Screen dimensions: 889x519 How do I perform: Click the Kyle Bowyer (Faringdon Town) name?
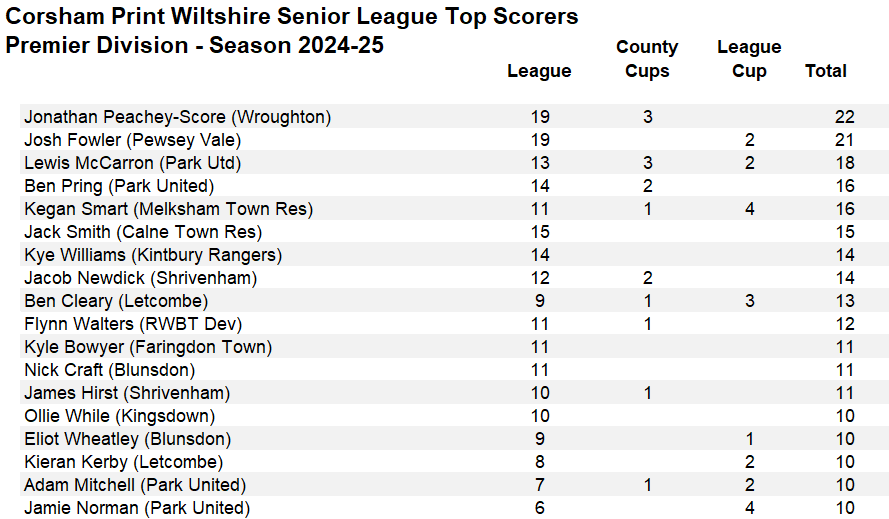[148, 347]
